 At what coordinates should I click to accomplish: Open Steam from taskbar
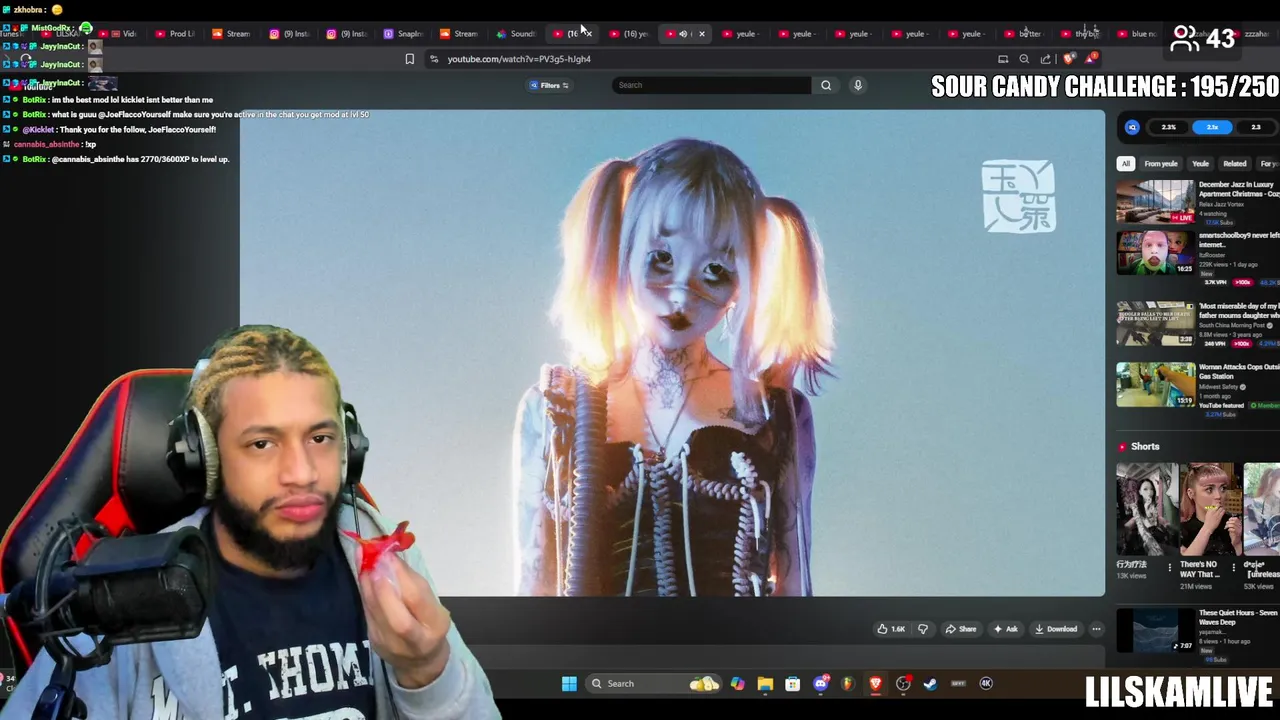coord(930,684)
